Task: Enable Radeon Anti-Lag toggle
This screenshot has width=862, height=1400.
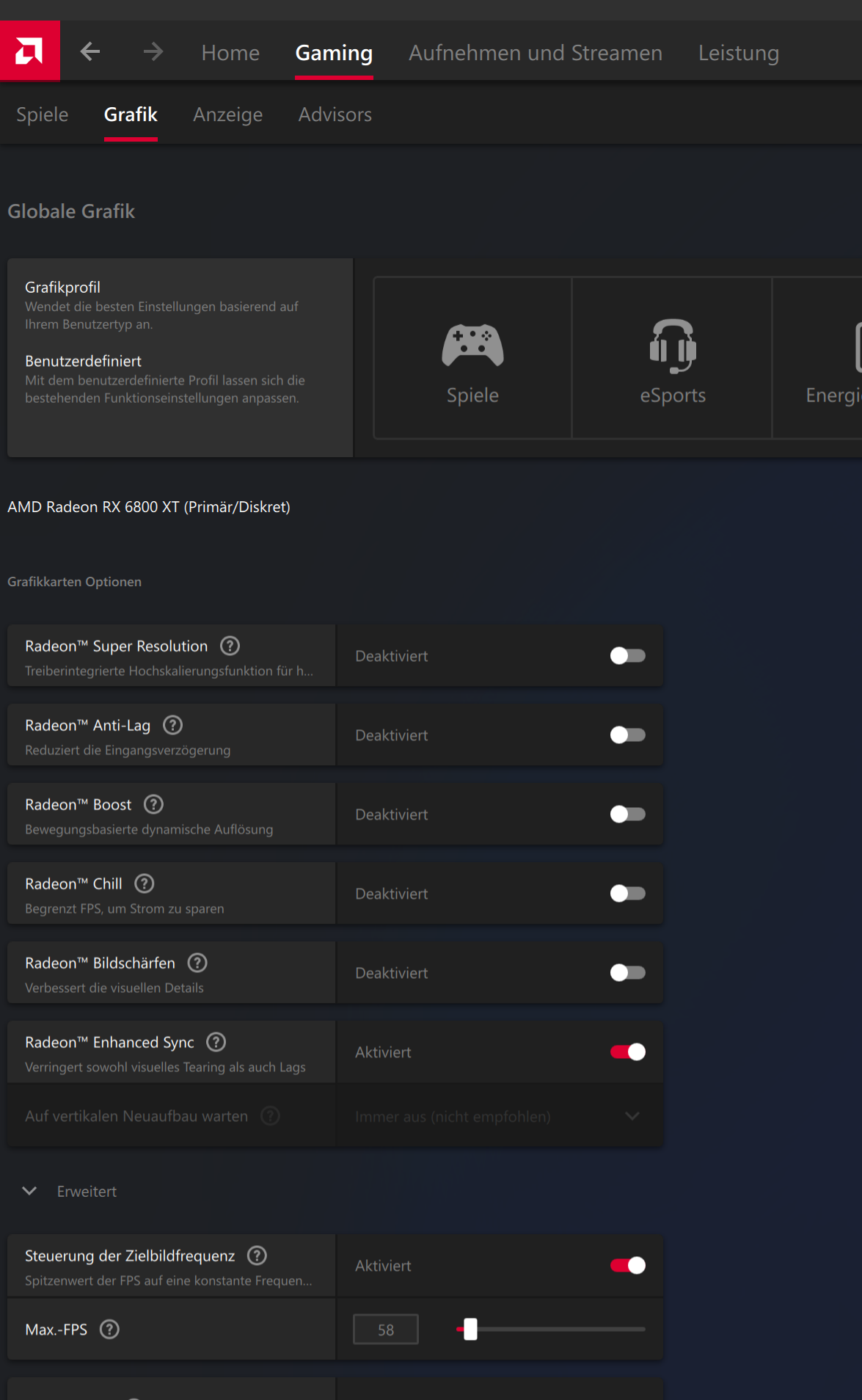Action: click(x=628, y=734)
